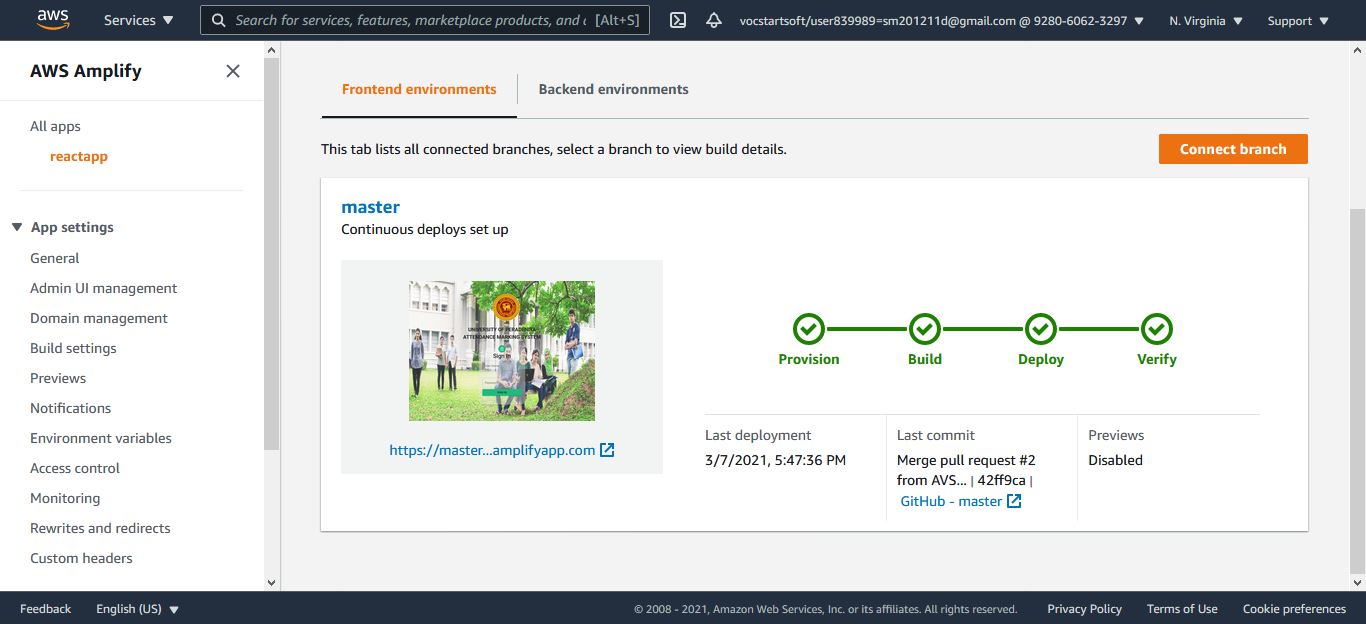Click the Verify step check icon
This screenshot has width=1366, height=624.
pyautogui.click(x=1157, y=328)
